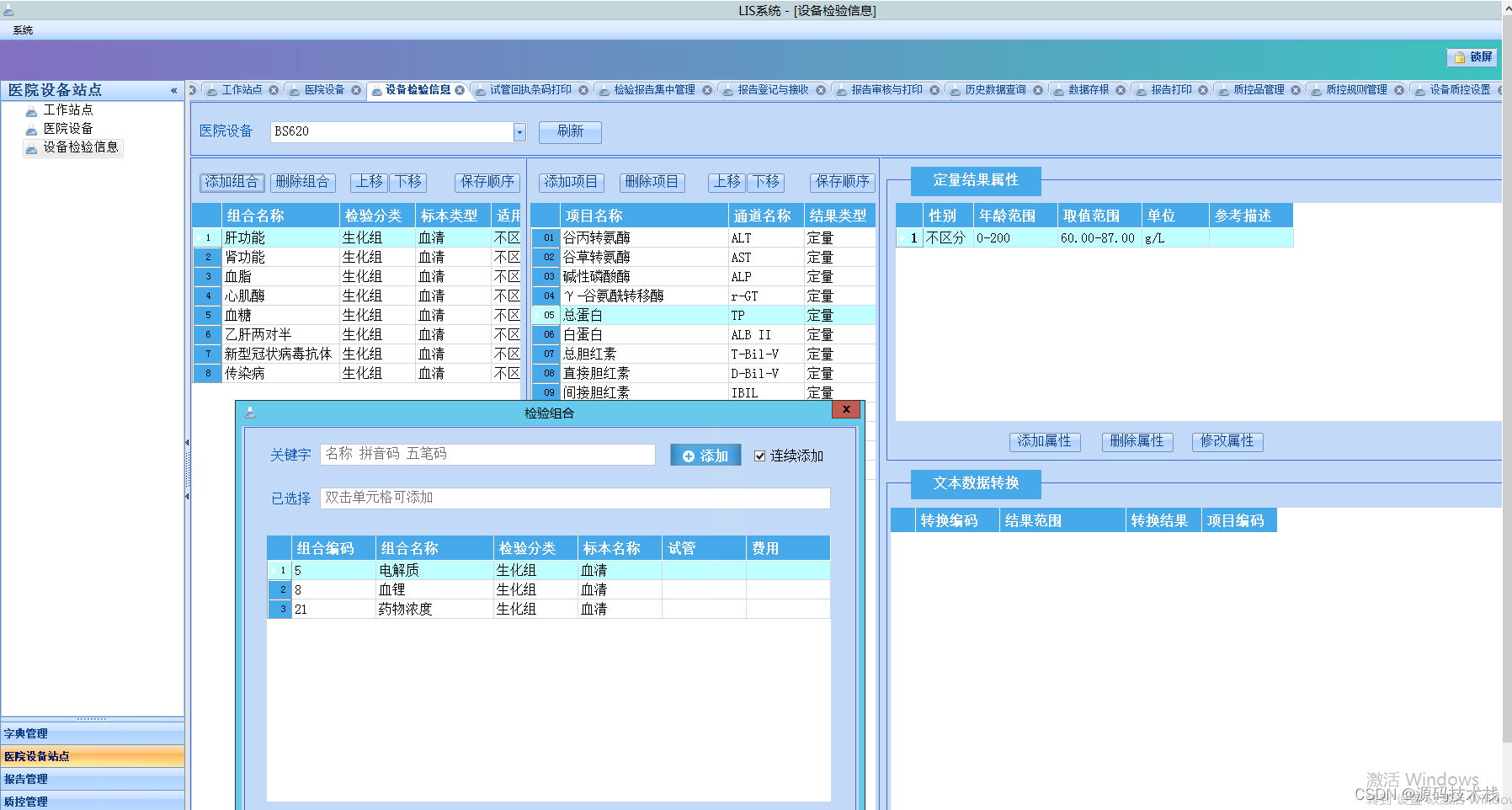1512x810 pixels.
Task: Click the 删除项目 button
Action: [x=652, y=182]
